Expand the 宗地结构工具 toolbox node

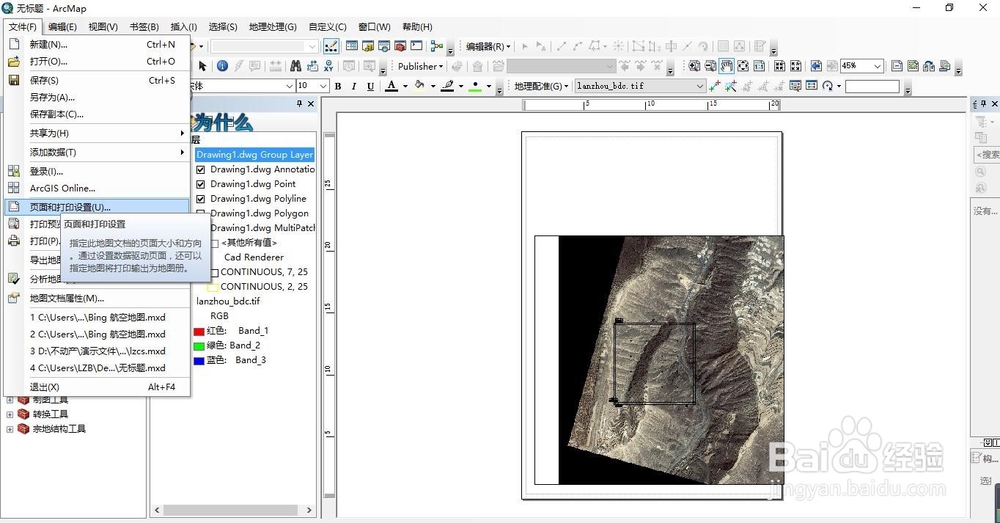tap(10, 429)
